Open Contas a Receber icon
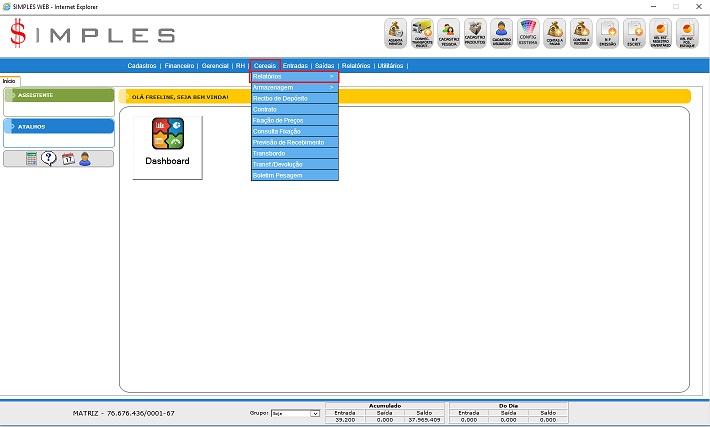 (x=582, y=33)
